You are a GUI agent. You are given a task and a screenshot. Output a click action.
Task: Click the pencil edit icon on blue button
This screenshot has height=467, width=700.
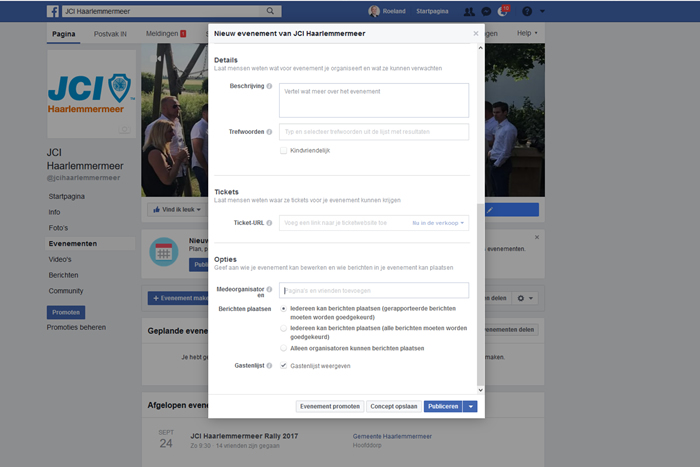(490, 210)
